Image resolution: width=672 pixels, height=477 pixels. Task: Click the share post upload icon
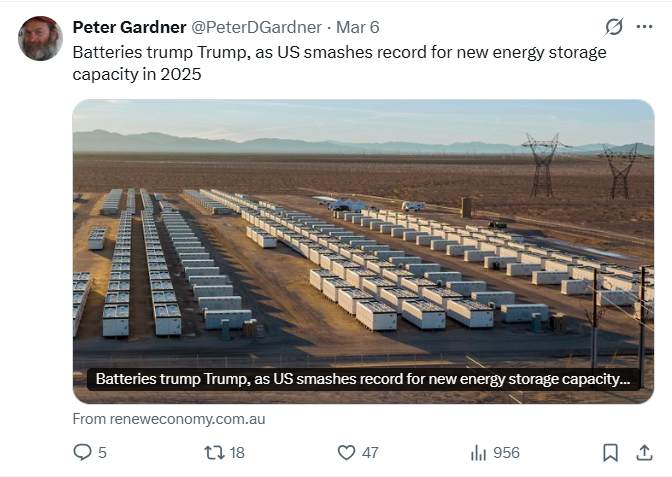(644, 453)
